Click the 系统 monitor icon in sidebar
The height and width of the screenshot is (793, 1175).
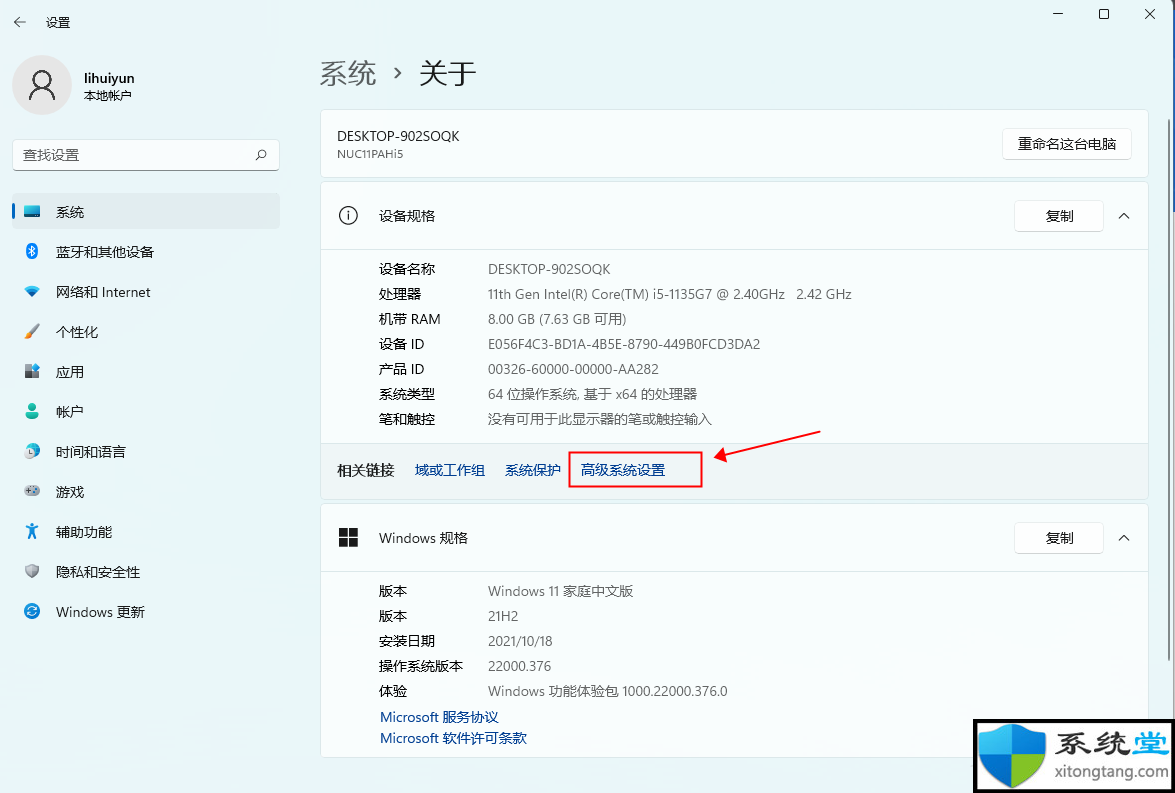click(32, 212)
